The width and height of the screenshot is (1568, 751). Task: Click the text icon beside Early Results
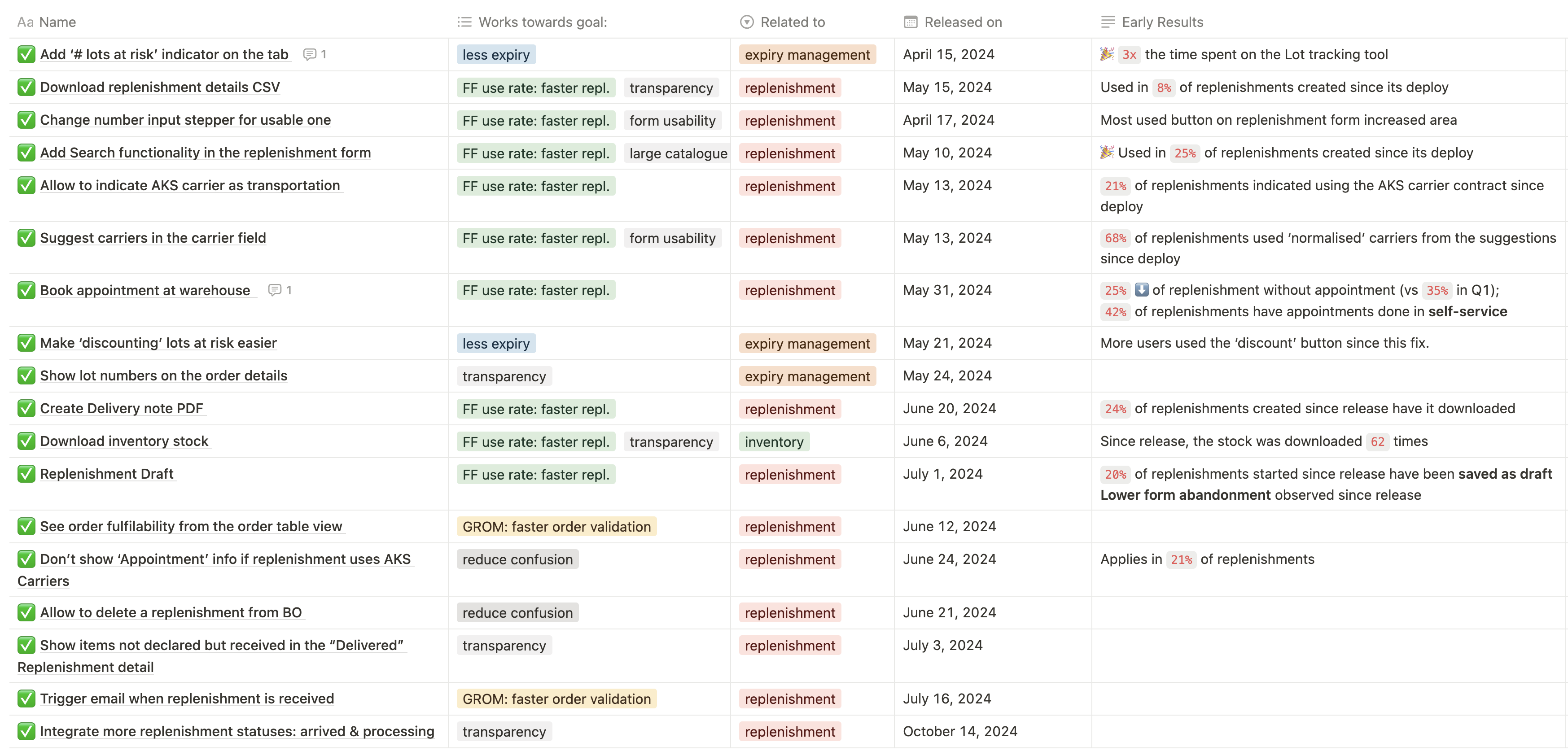tap(1108, 22)
